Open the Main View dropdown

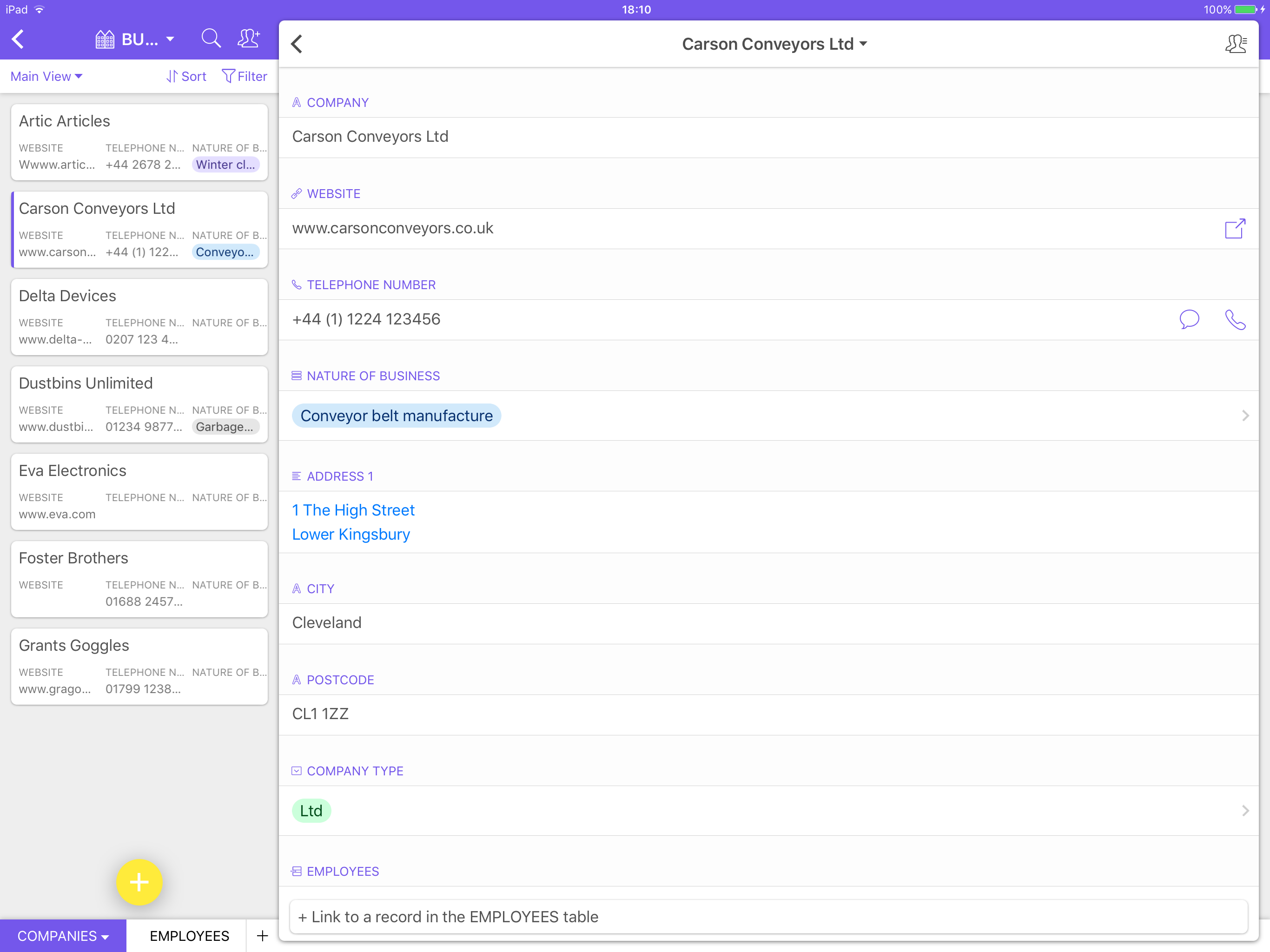click(x=46, y=76)
